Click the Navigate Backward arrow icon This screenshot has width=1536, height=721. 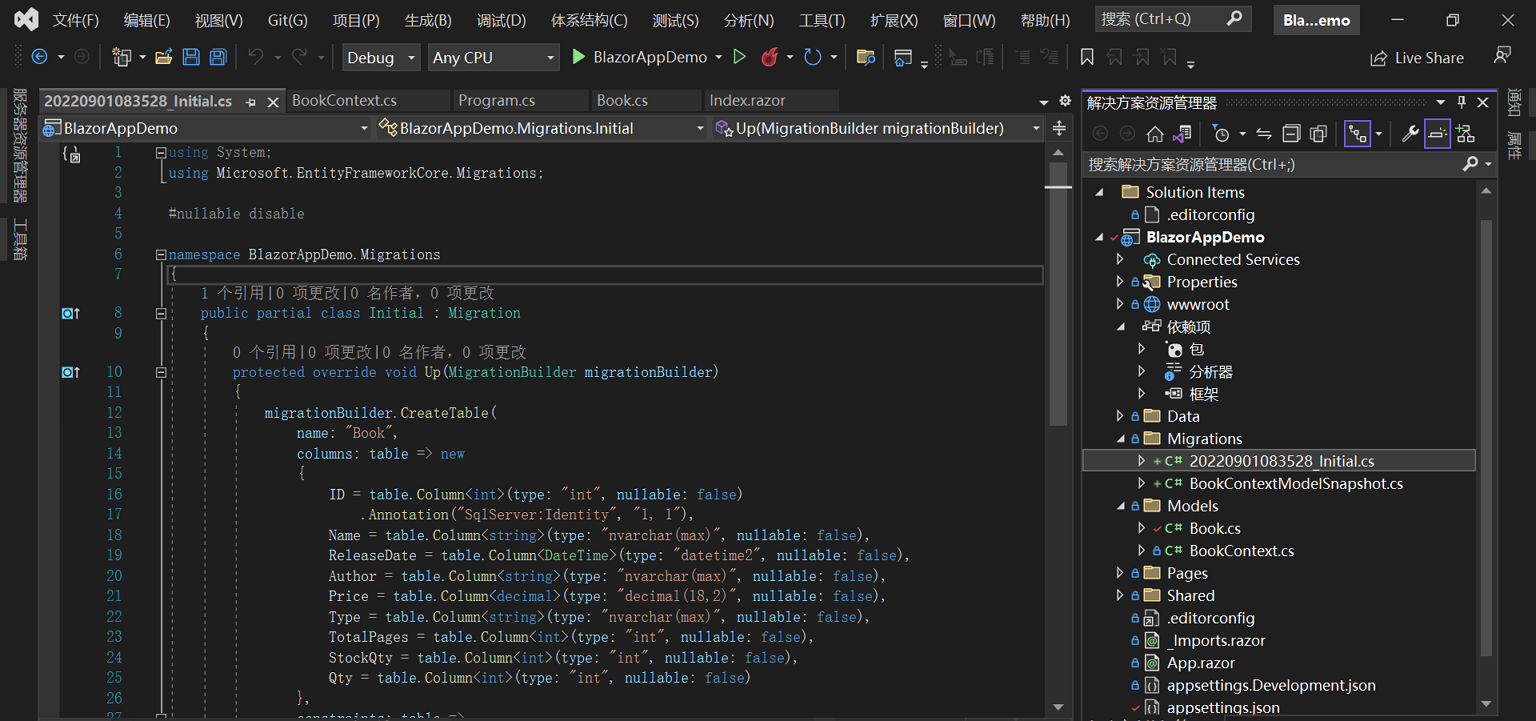tap(40, 58)
